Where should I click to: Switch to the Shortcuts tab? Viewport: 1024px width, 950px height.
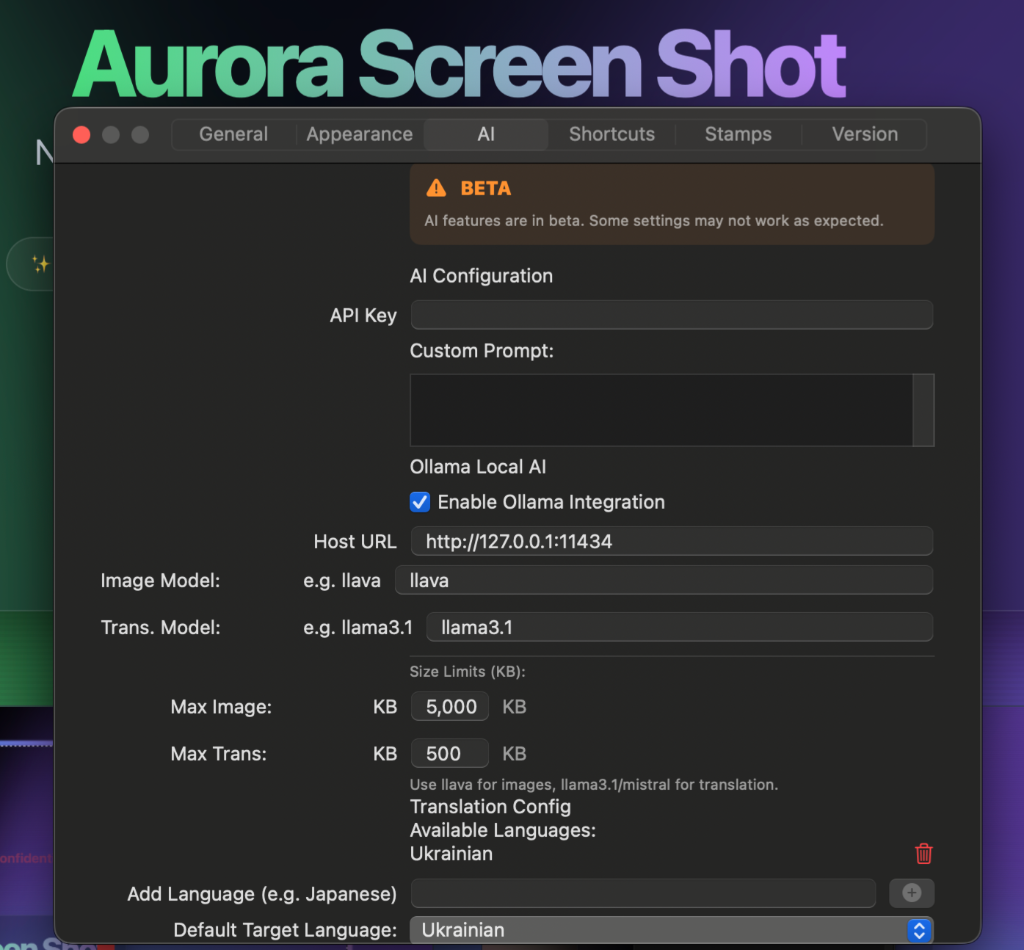coord(611,134)
